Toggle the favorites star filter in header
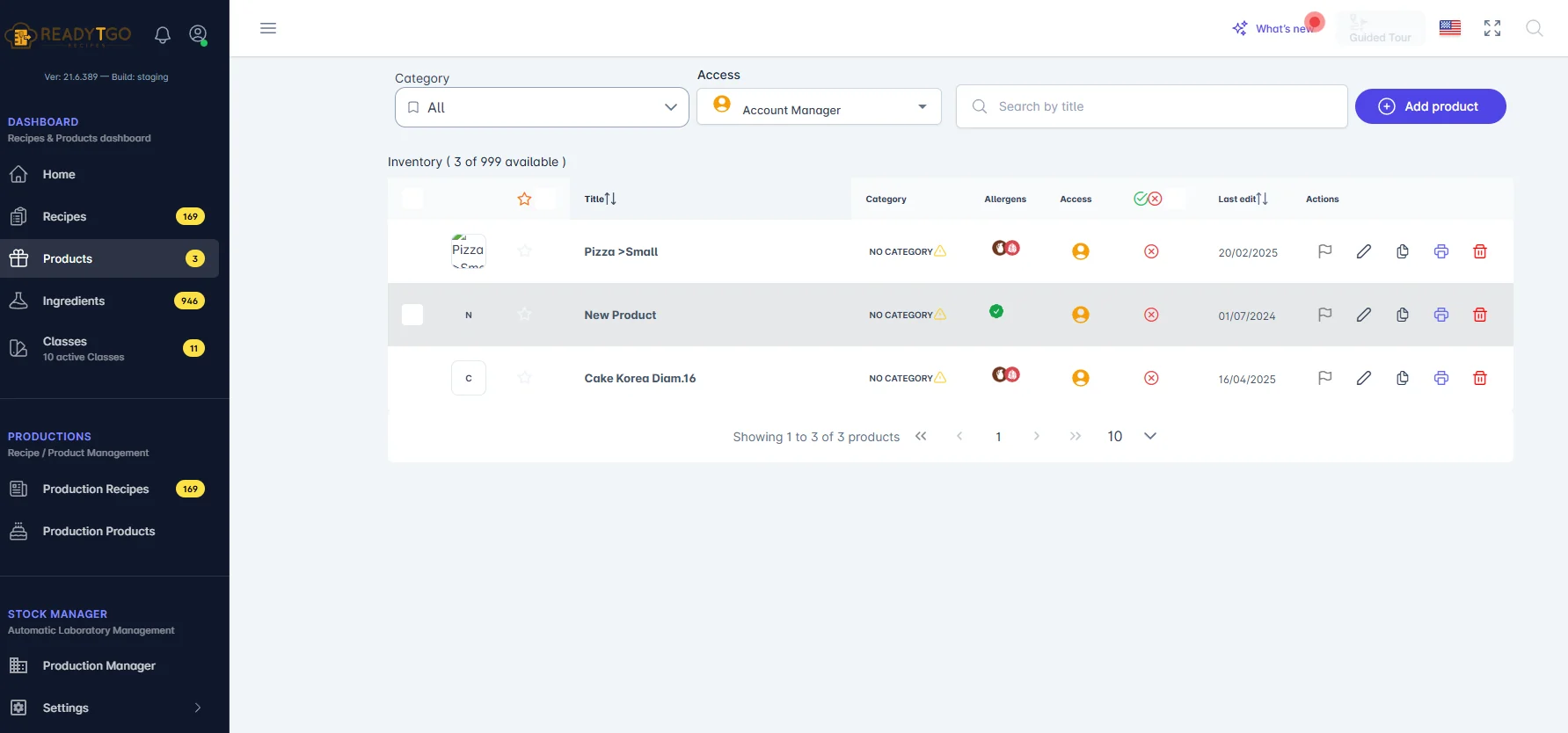The width and height of the screenshot is (1568, 733). coord(525,199)
